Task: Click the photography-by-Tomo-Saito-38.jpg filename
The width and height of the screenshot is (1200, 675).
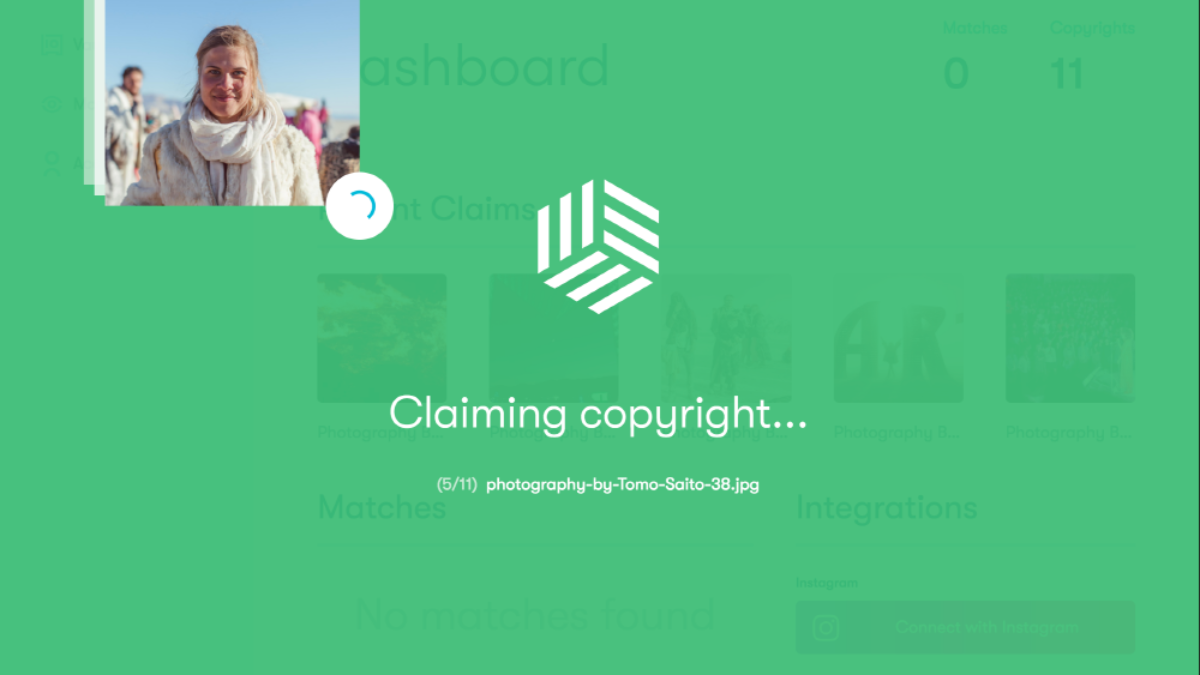Action: pos(622,484)
